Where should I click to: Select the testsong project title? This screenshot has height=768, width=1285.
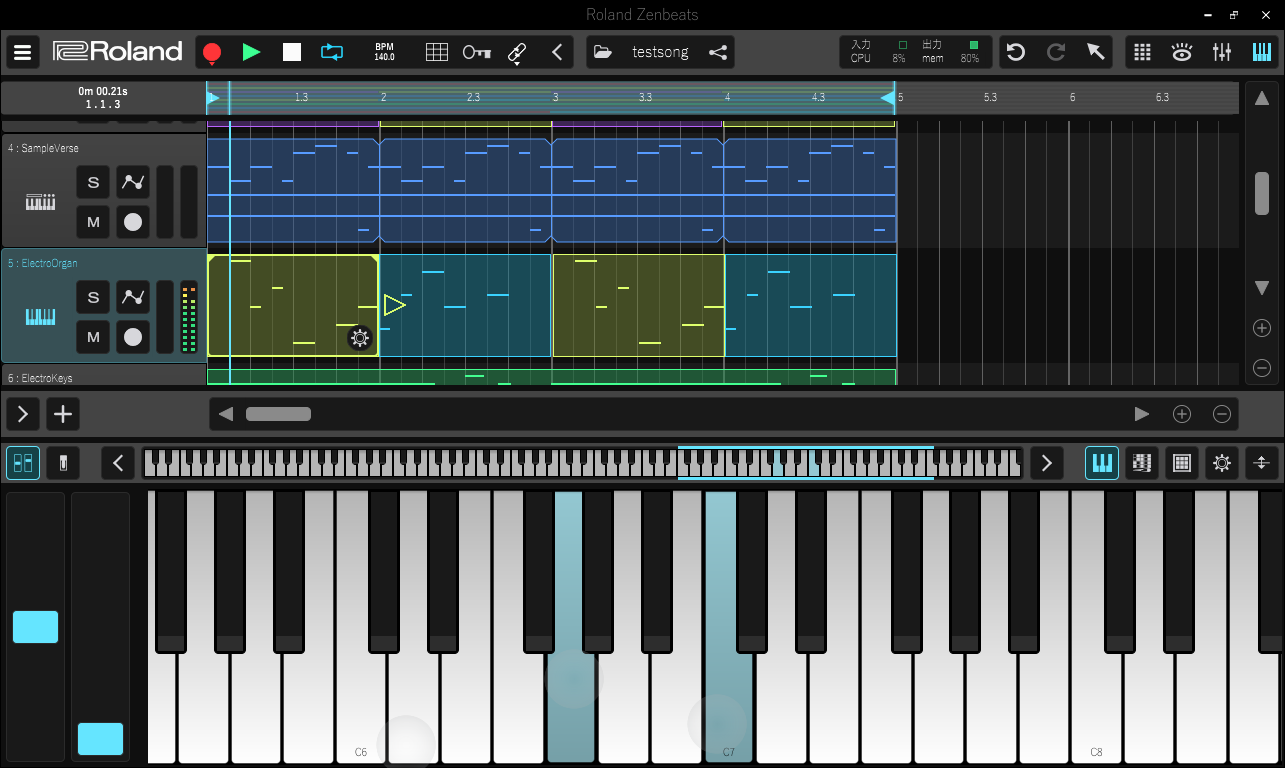(660, 52)
